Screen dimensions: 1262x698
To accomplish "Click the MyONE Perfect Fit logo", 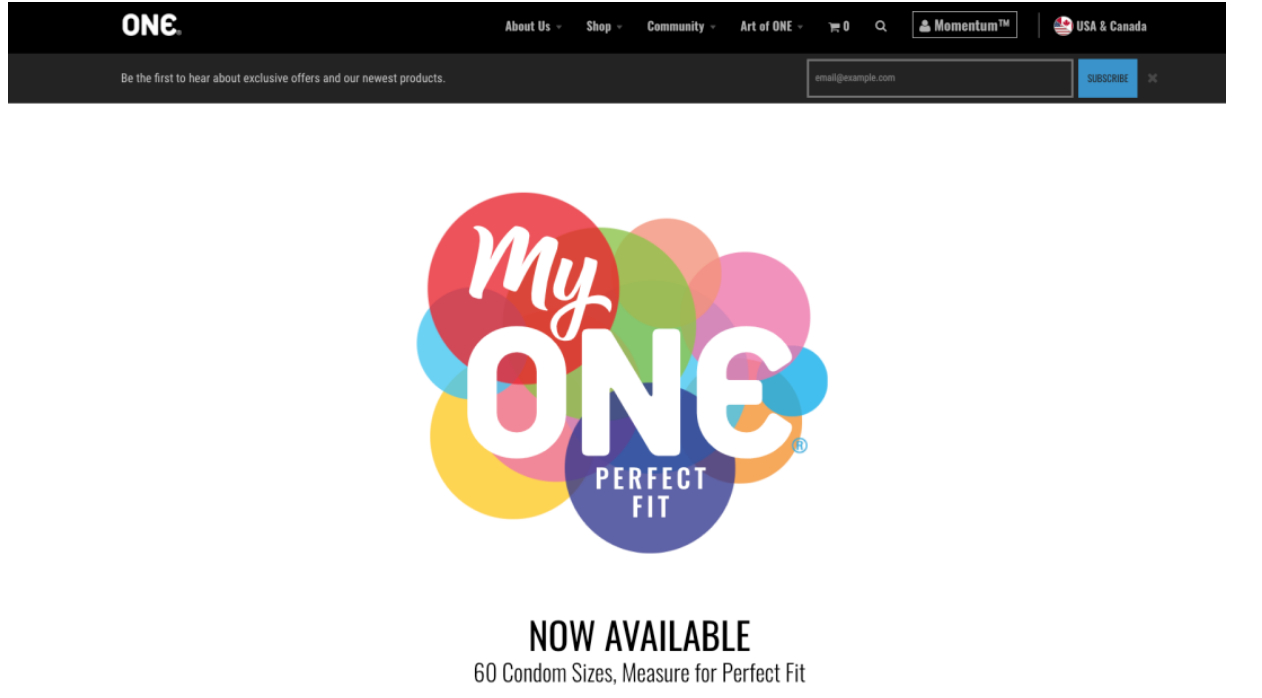I will coord(622,372).
